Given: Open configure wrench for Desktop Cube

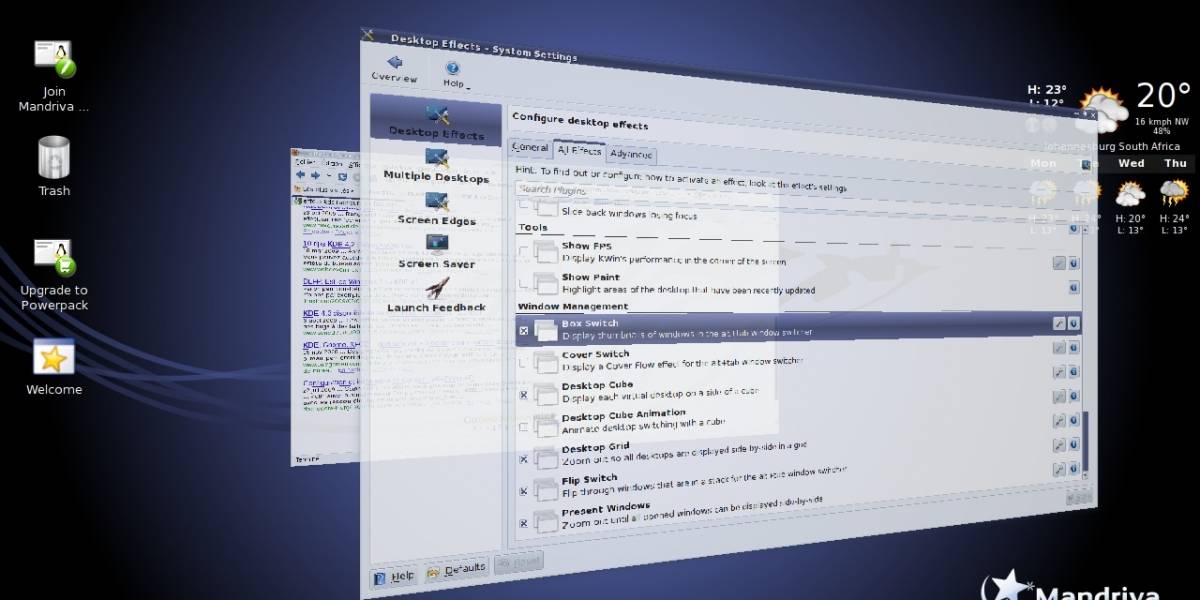Looking at the screenshot, I should 1059,372.
